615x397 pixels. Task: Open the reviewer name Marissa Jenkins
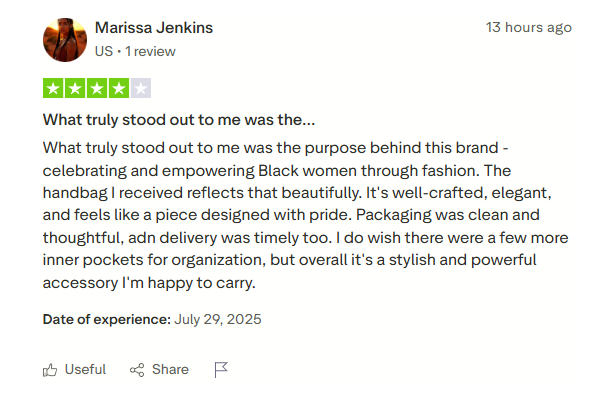[x=154, y=28]
